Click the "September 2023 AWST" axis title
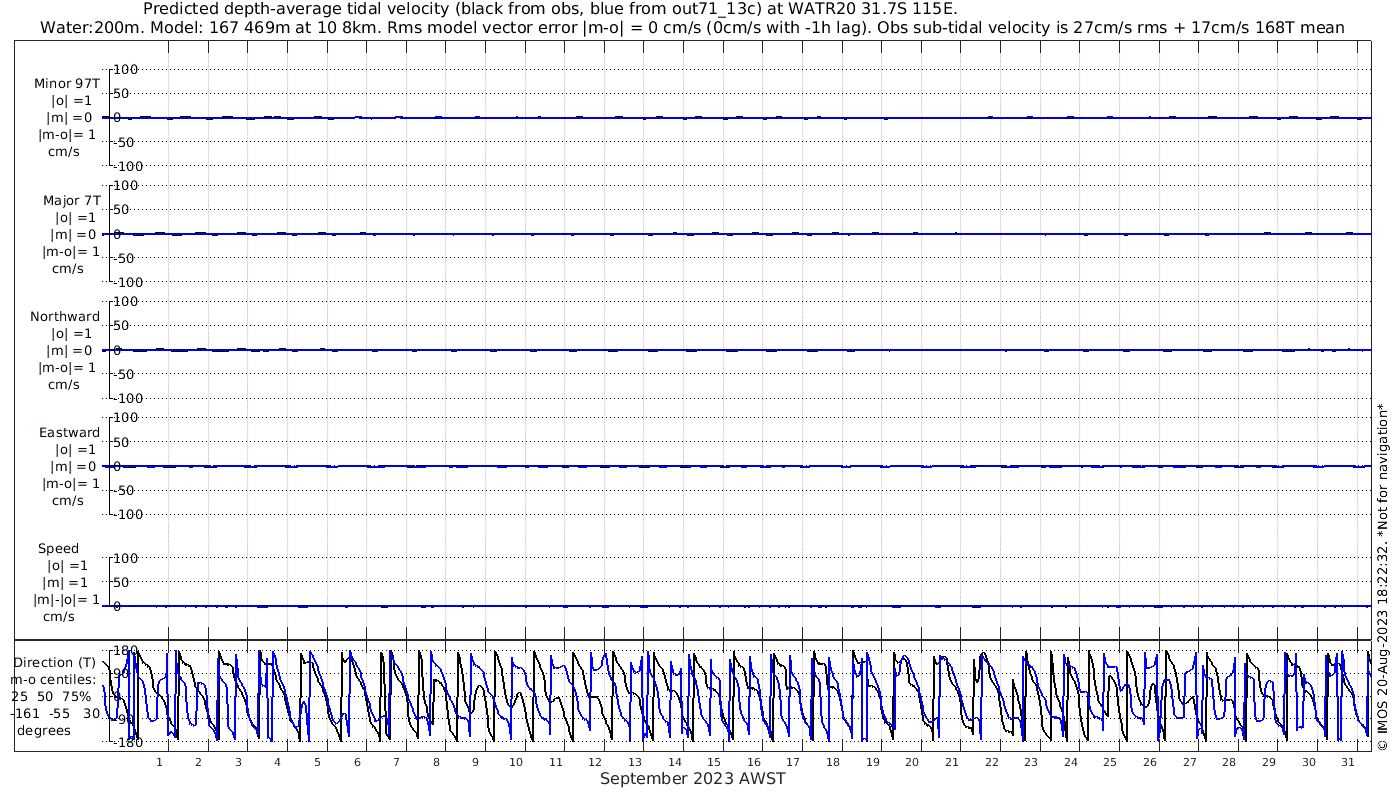This screenshot has width=1400, height=800. click(692, 779)
